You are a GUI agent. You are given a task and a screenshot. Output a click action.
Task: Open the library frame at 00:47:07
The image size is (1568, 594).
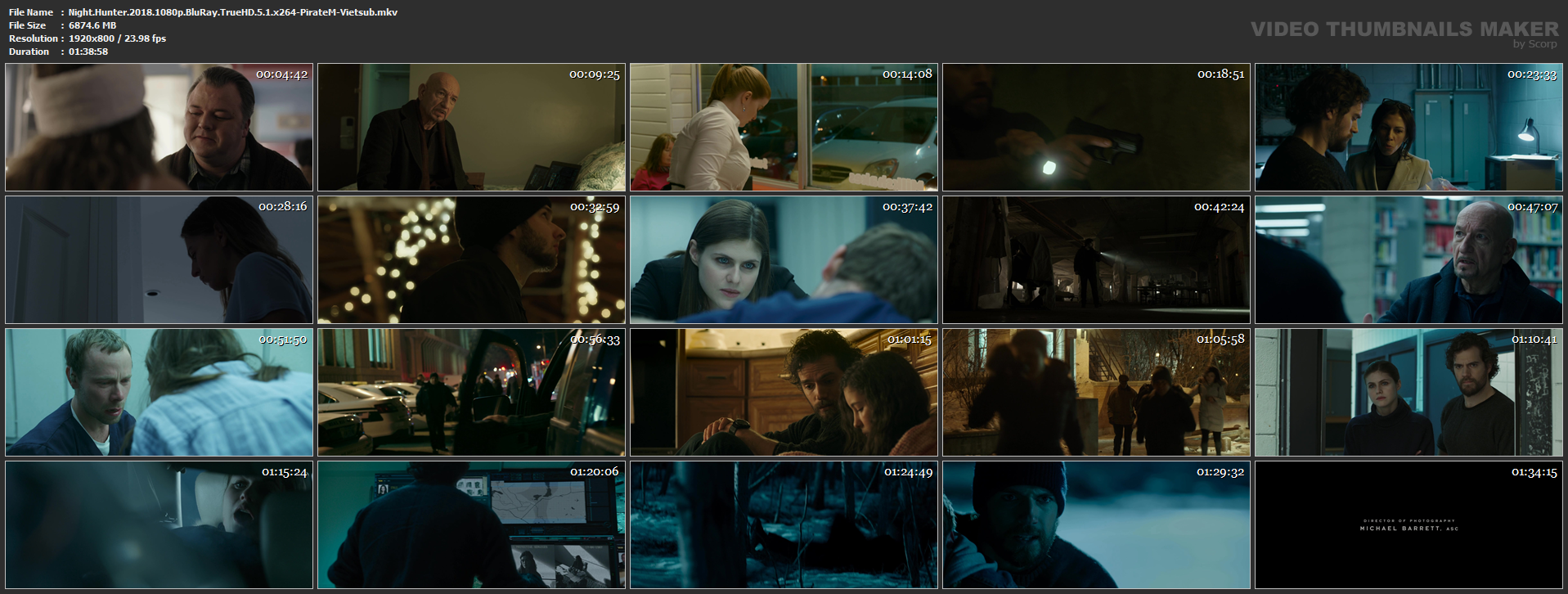[x=1409, y=259]
